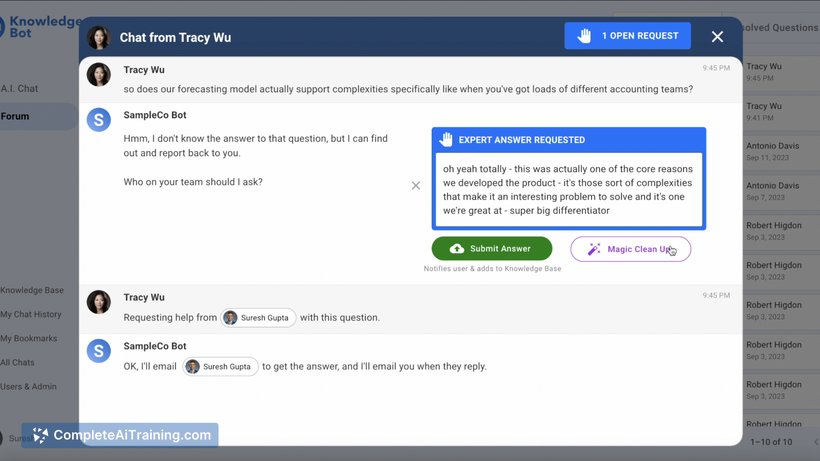The height and width of the screenshot is (461, 820).
Task: Click Tracy Wu's avatar beside 'Requesting help from'
Action: coord(99,302)
